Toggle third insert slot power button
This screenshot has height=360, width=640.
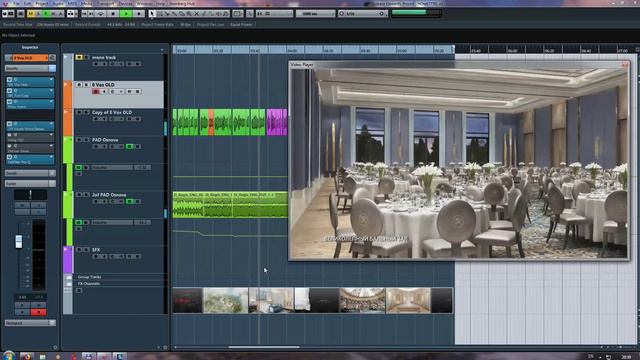point(9,102)
